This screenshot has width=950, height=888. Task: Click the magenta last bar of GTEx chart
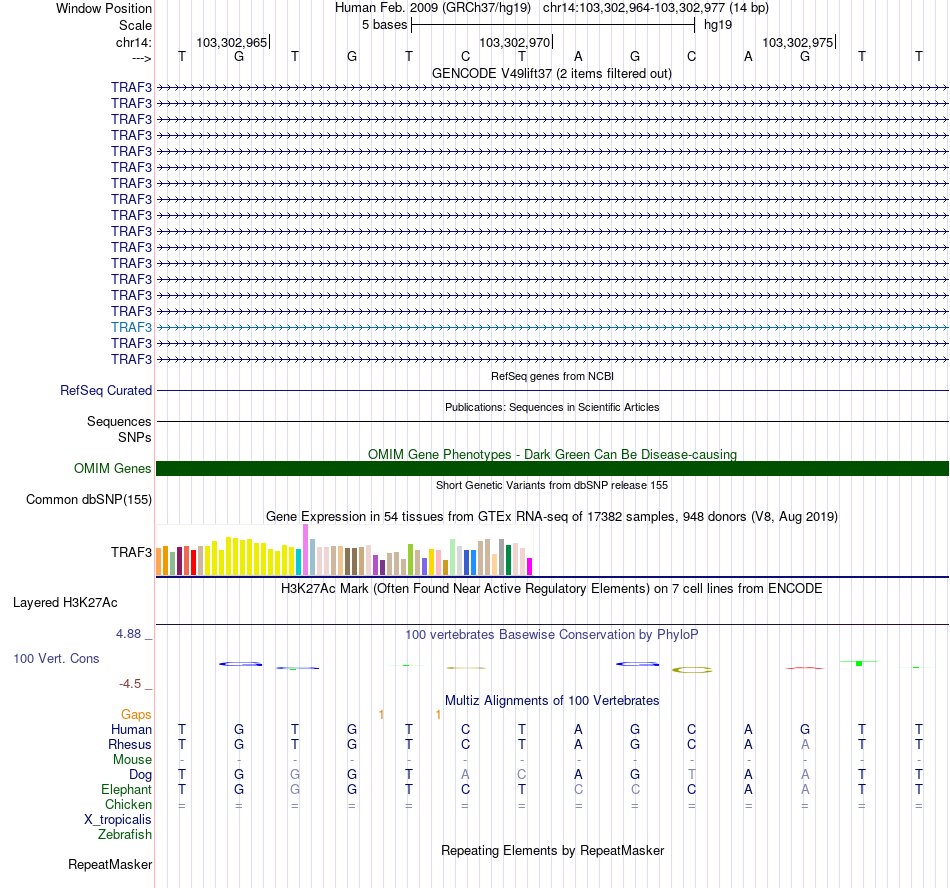[530, 566]
